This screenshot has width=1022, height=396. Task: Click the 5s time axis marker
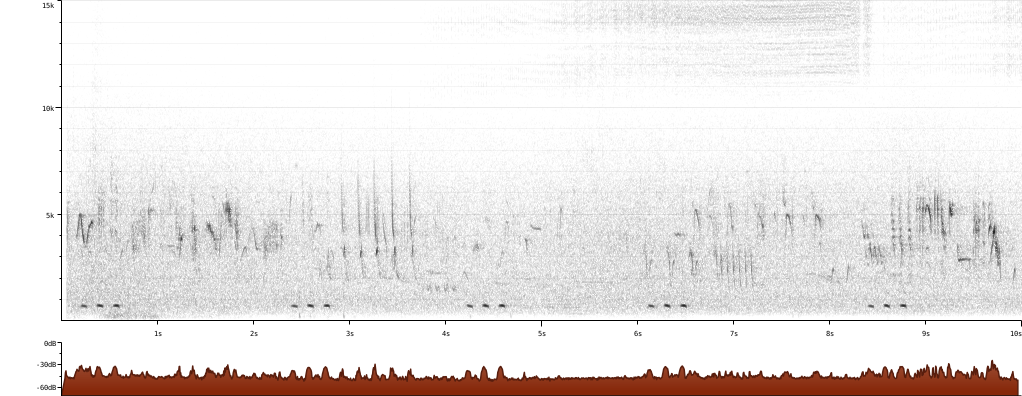coord(542,333)
